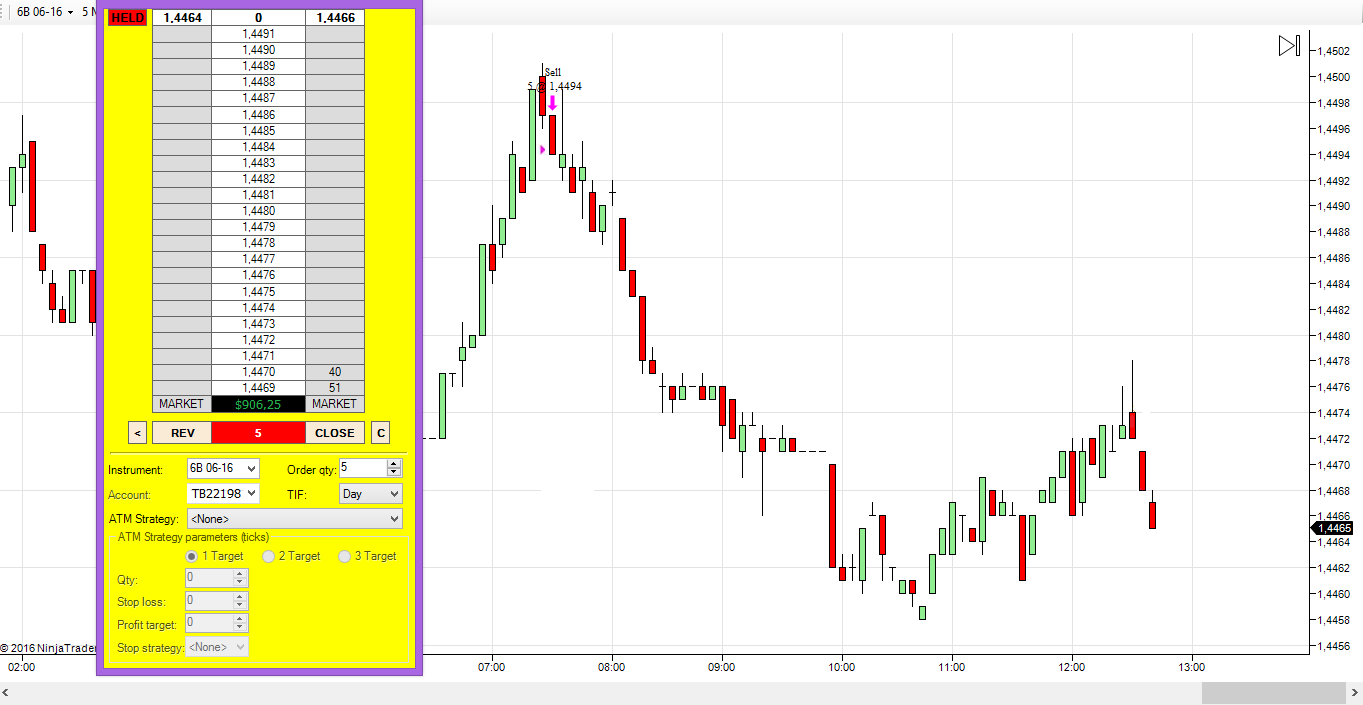
Task: Click the C button beside CLOSE
Action: click(x=380, y=433)
